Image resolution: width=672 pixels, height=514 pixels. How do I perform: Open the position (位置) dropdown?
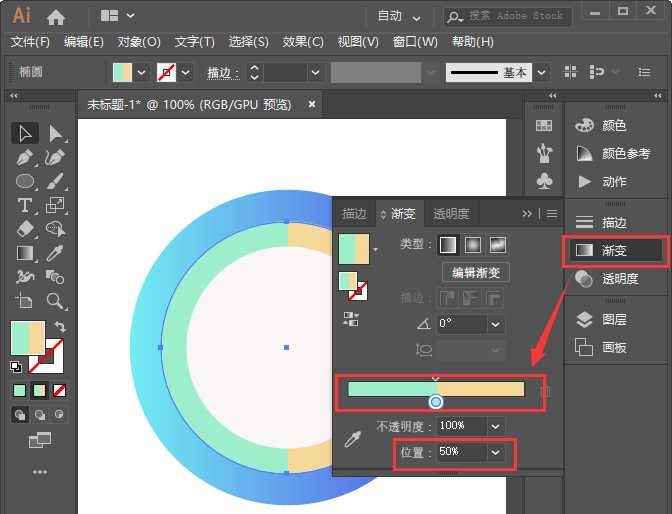click(496, 452)
